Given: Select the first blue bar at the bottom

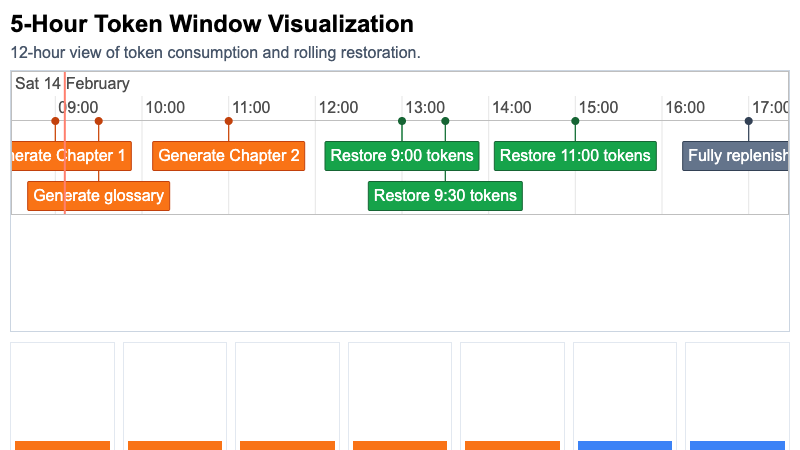Looking at the screenshot, I should pyautogui.click(x=625, y=445).
